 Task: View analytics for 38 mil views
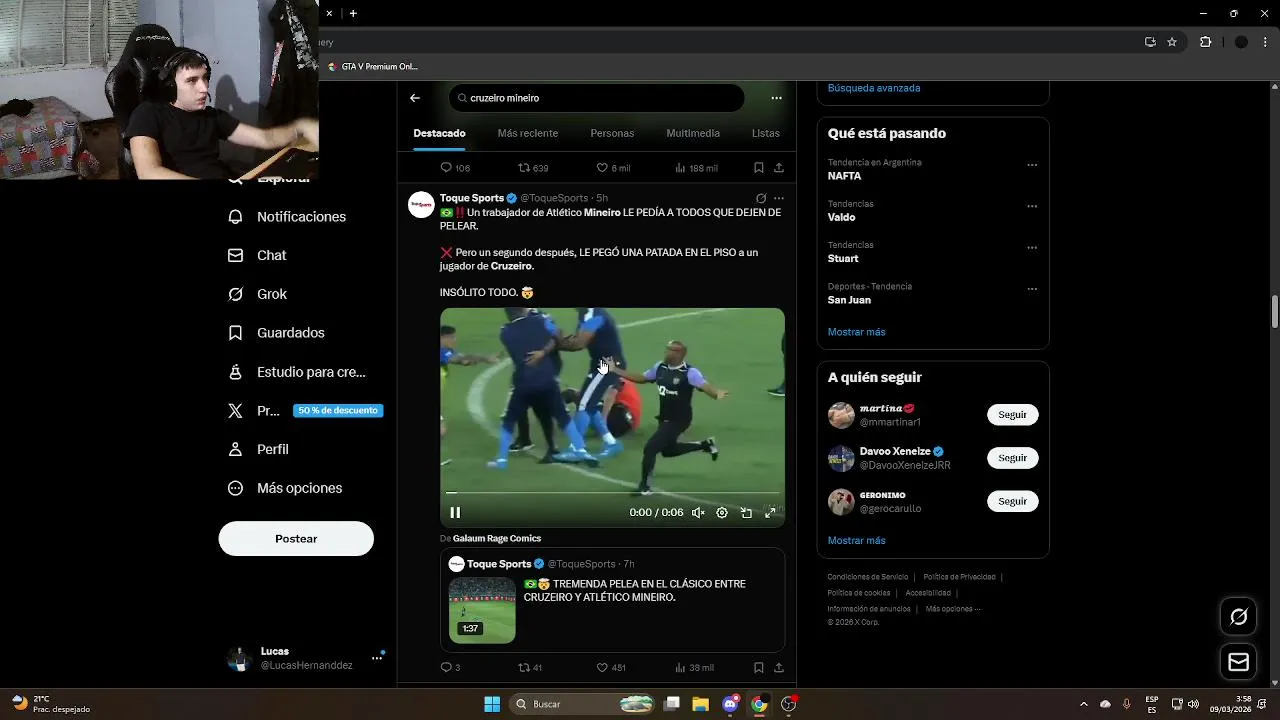(695, 667)
